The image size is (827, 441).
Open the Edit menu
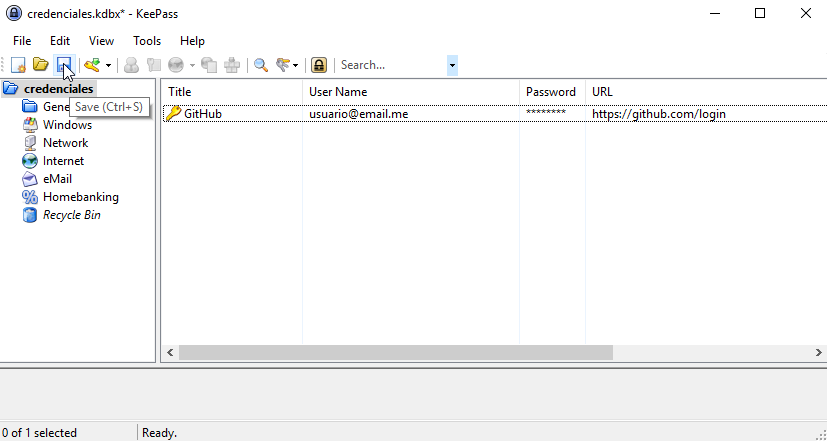click(x=60, y=41)
